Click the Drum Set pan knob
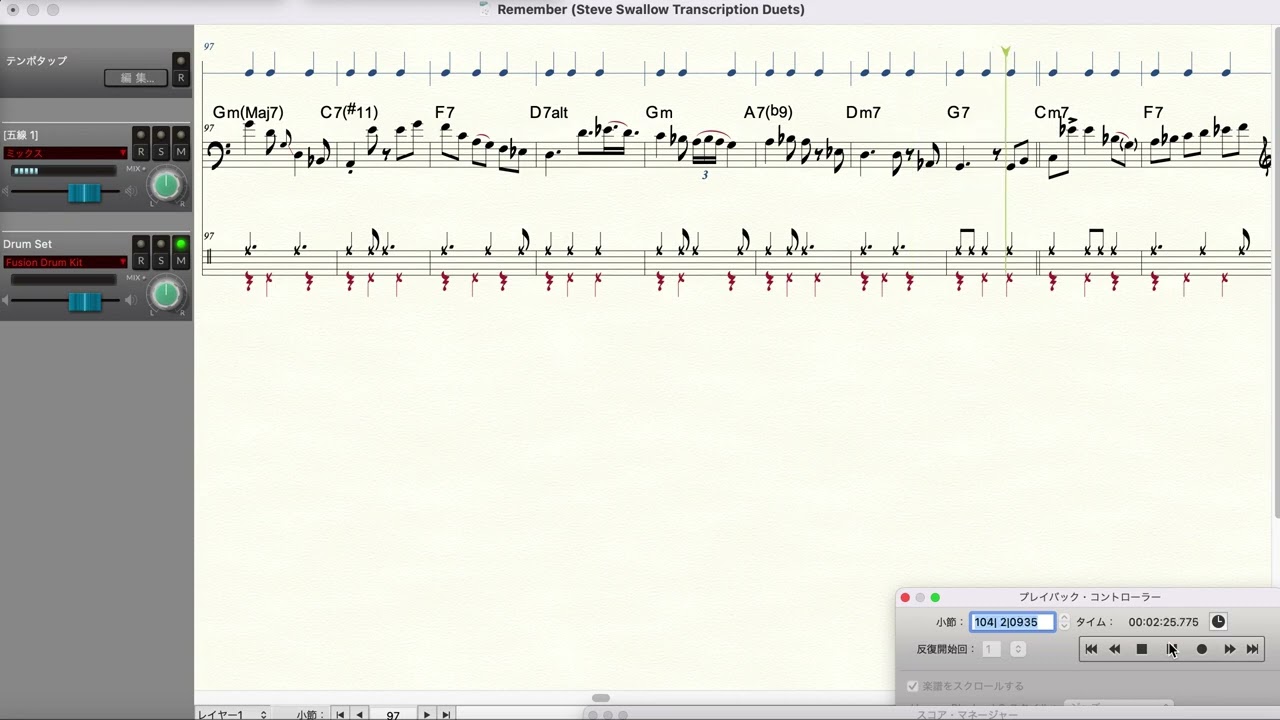 point(166,294)
